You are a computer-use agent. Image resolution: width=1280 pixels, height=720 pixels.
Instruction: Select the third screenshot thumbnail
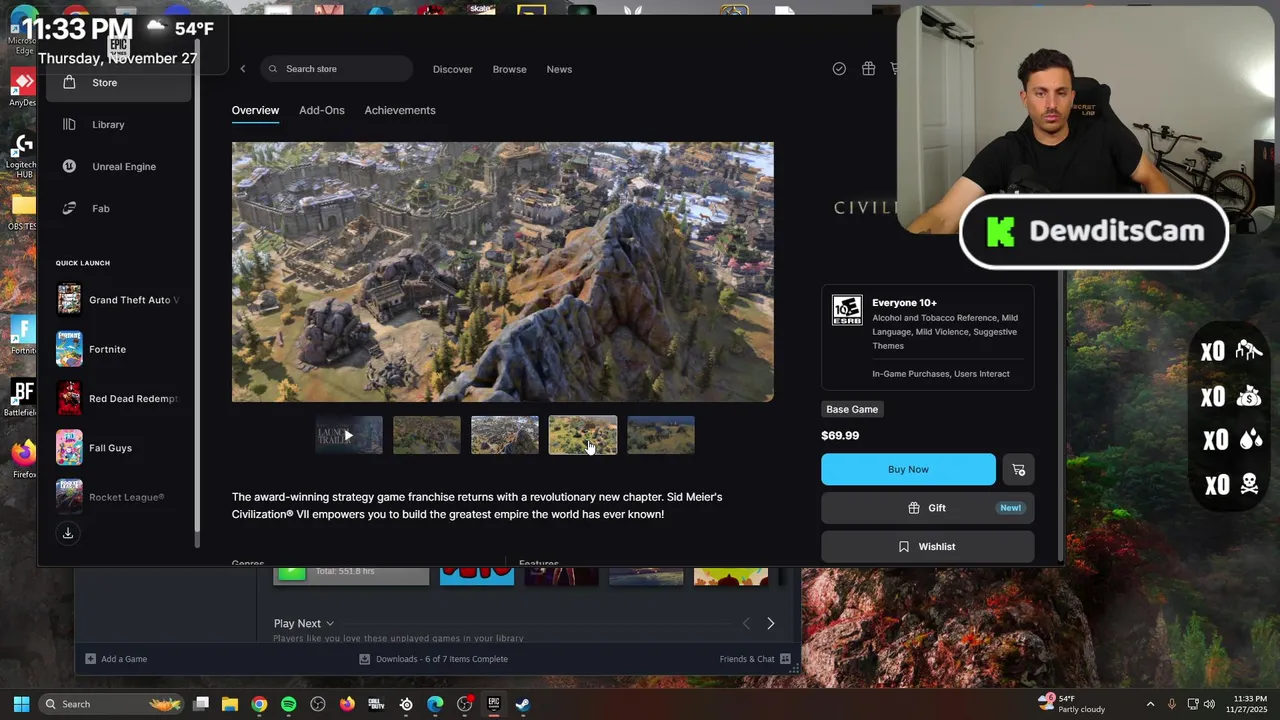pyautogui.click(x=505, y=435)
